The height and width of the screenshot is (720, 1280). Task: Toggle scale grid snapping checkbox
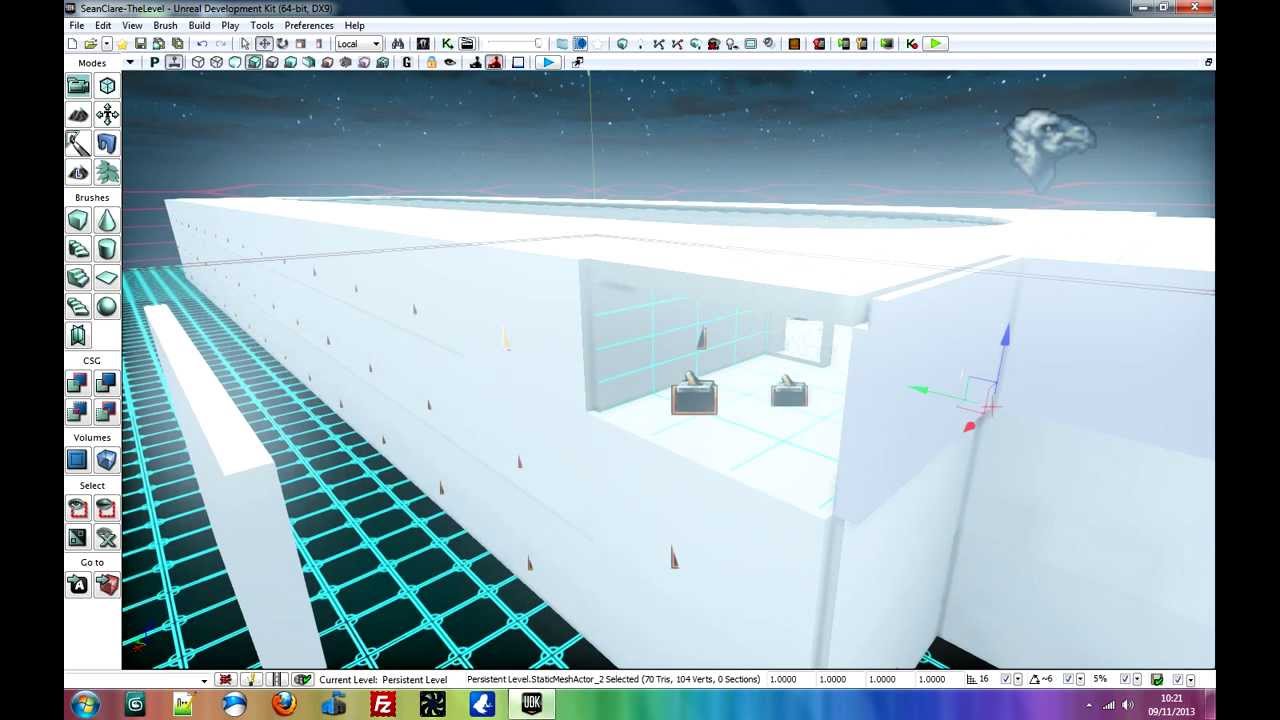point(1125,680)
